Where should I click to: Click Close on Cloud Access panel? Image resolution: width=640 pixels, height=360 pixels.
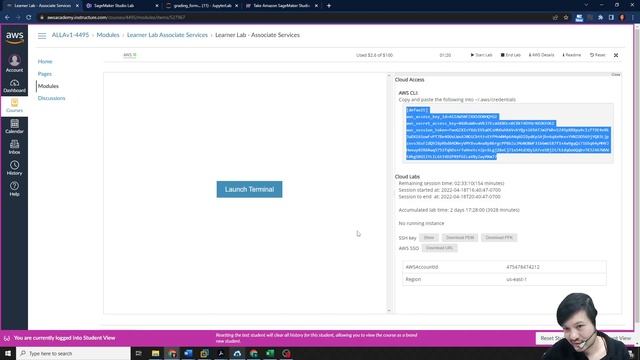point(616,75)
